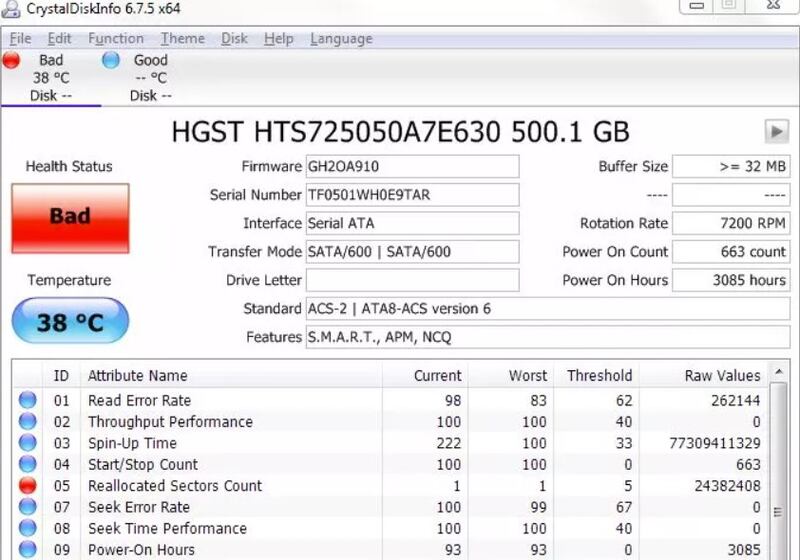The height and width of the screenshot is (560, 800).
Task: Click blue status icon for Spin-Up Time
Action: coord(28,443)
